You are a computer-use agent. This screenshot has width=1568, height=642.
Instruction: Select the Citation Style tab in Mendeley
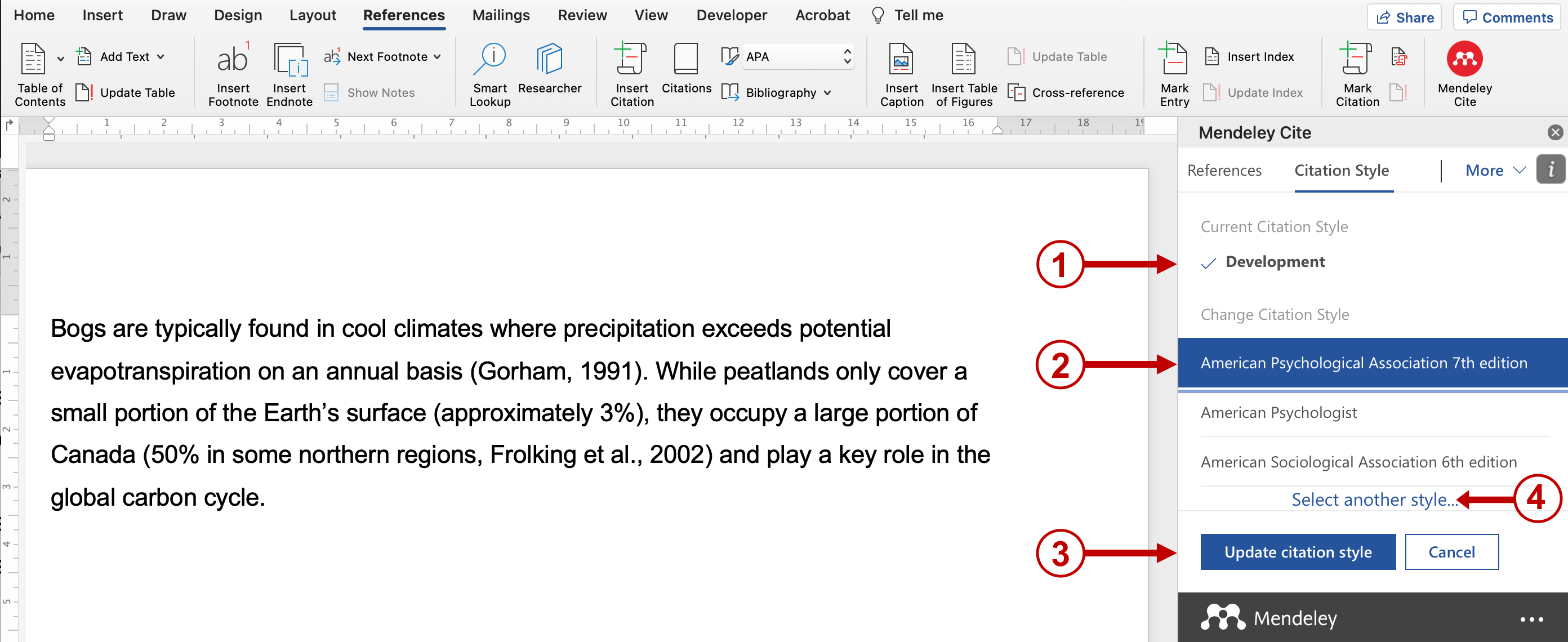pyautogui.click(x=1342, y=171)
